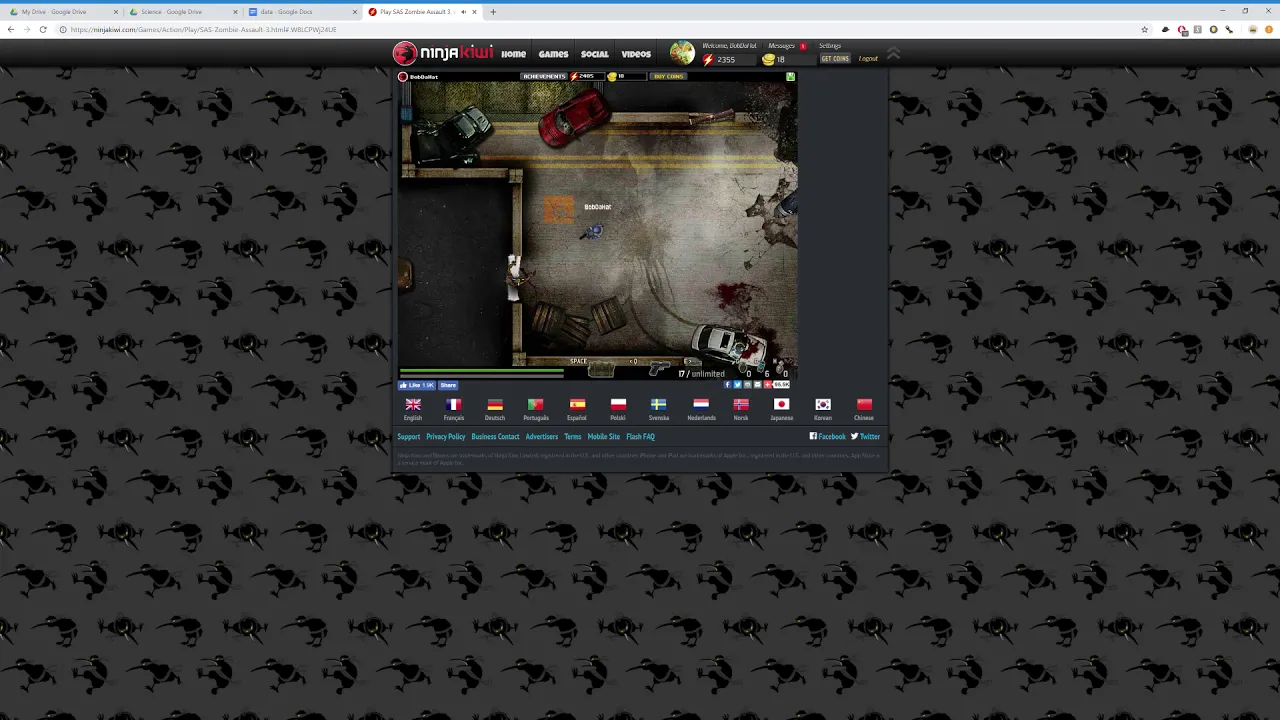
Task: Open the Privacy Policy footer link
Action: point(446,437)
